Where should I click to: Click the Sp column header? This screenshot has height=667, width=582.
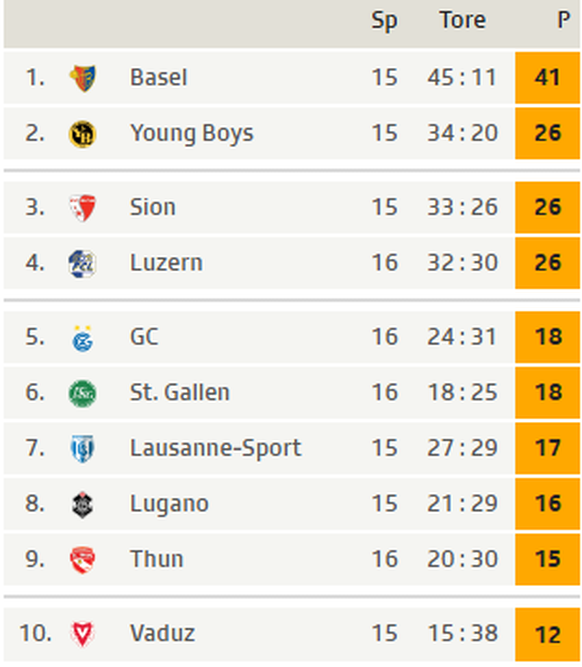pos(384,21)
